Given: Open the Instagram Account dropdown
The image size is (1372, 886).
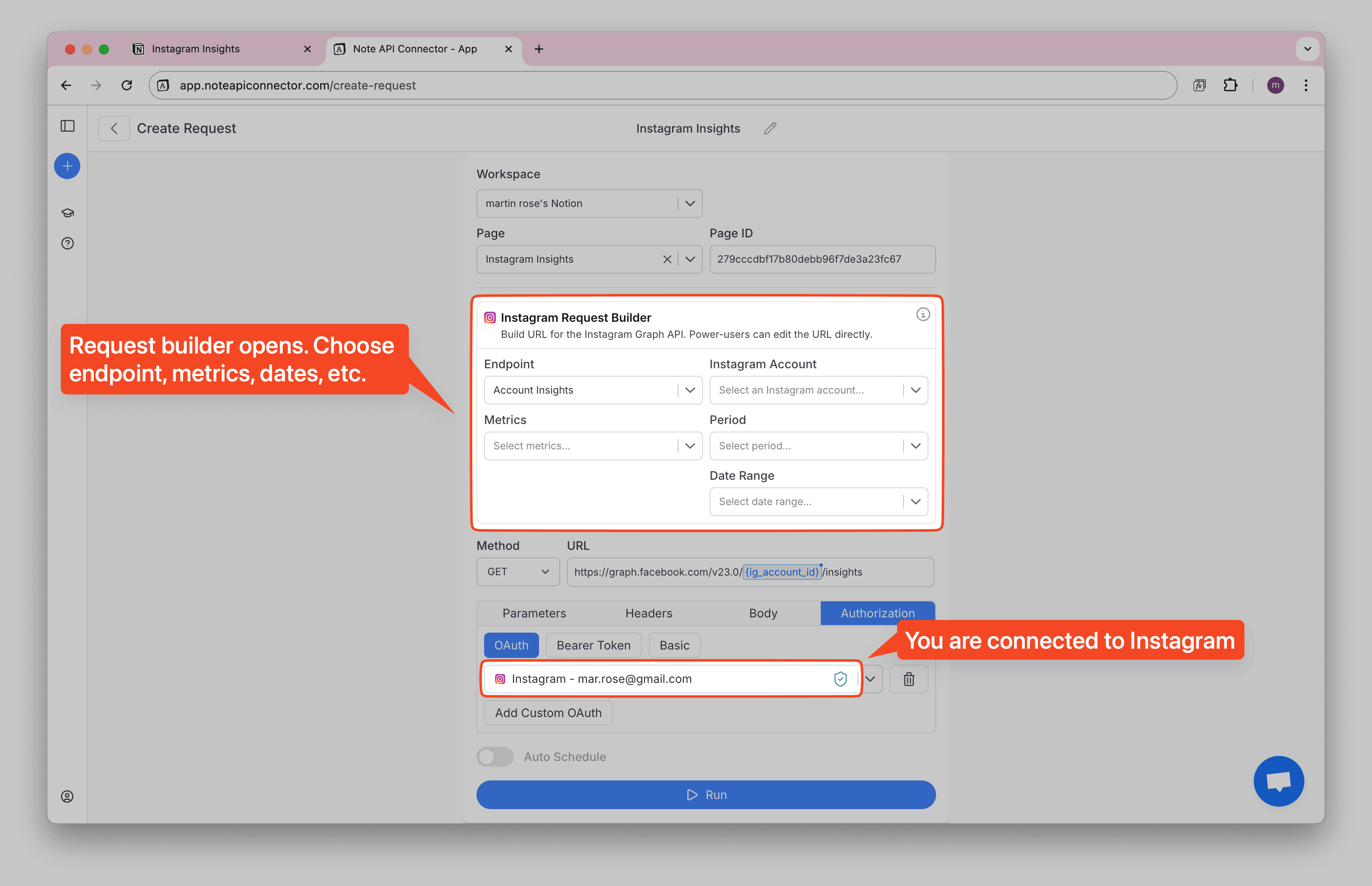Looking at the screenshot, I should (818, 390).
